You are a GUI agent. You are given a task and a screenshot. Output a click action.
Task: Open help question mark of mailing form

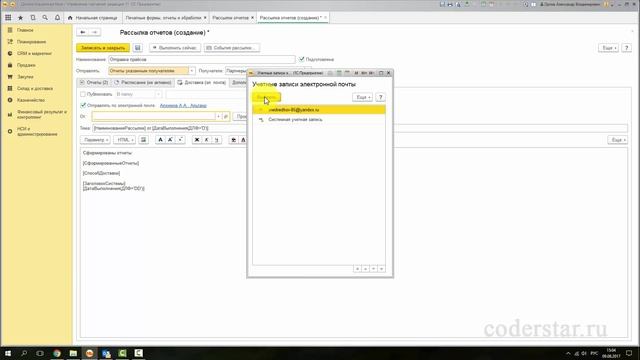pyautogui.click(x=627, y=48)
